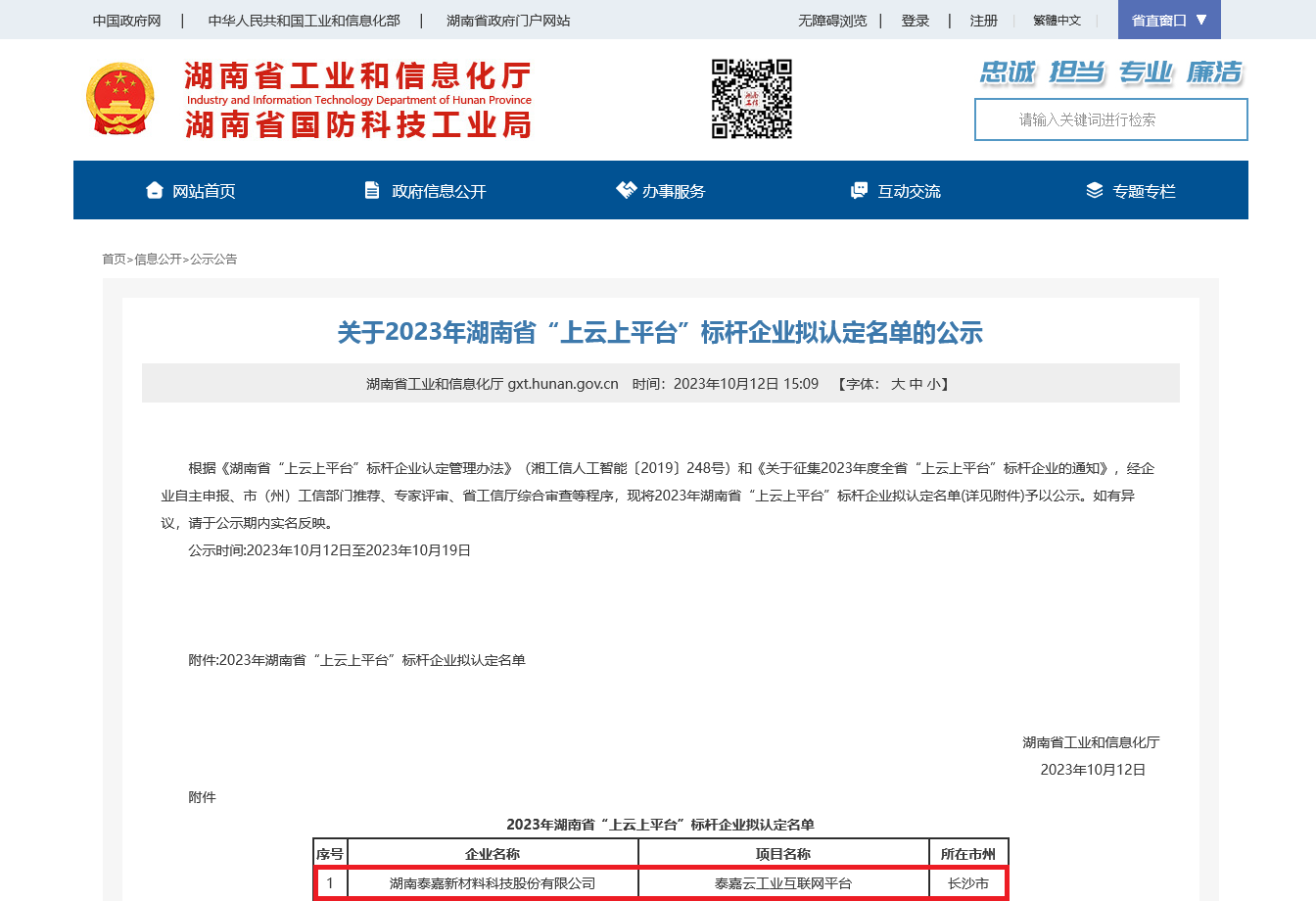Expand 公示公告 from the breadcrumb trail
Viewport: 1316px width, 901px height.
point(215,259)
